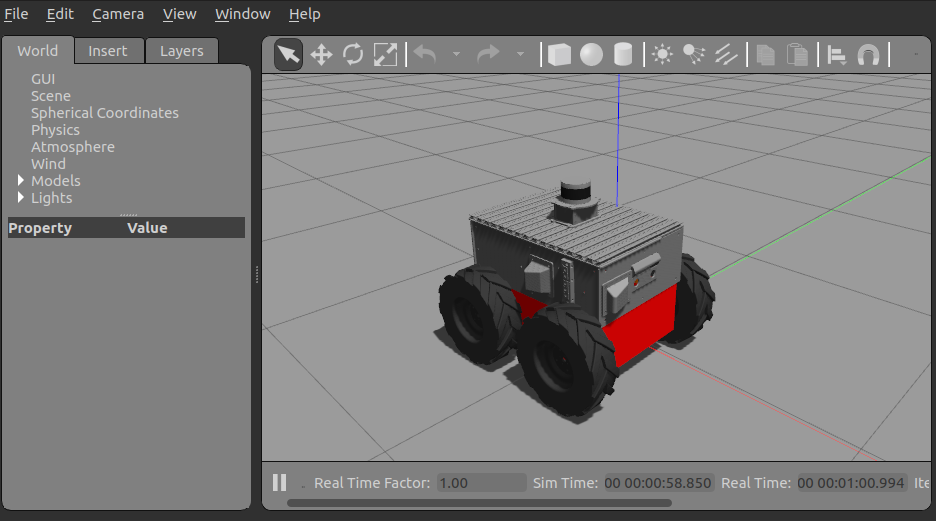The image size is (936, 521).
Task: Add a spot light to scene
Action: coord(694,54)
